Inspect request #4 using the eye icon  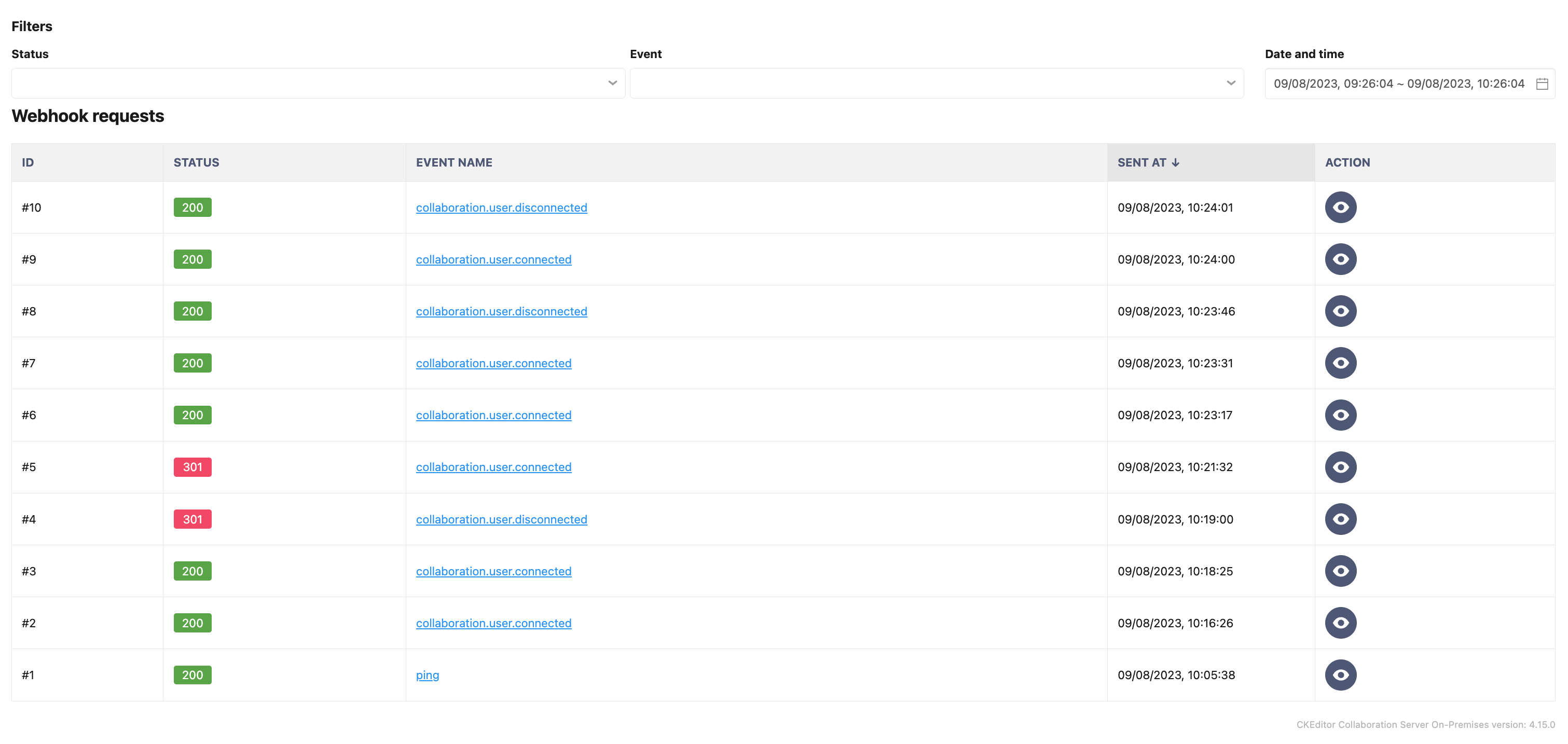1340,519
